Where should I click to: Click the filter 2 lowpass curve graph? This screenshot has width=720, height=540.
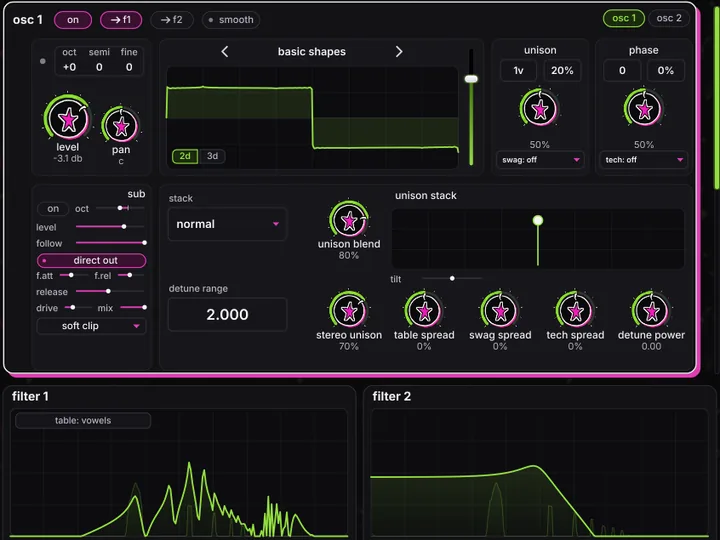[540, 474]
